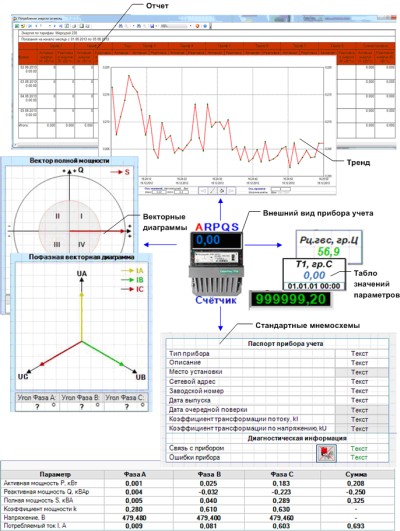The width and height of the screenshot is (400, 531).
Task: Toggle the IC current vector legend entry
Action: pyautogui.click(x=132, y=289)
